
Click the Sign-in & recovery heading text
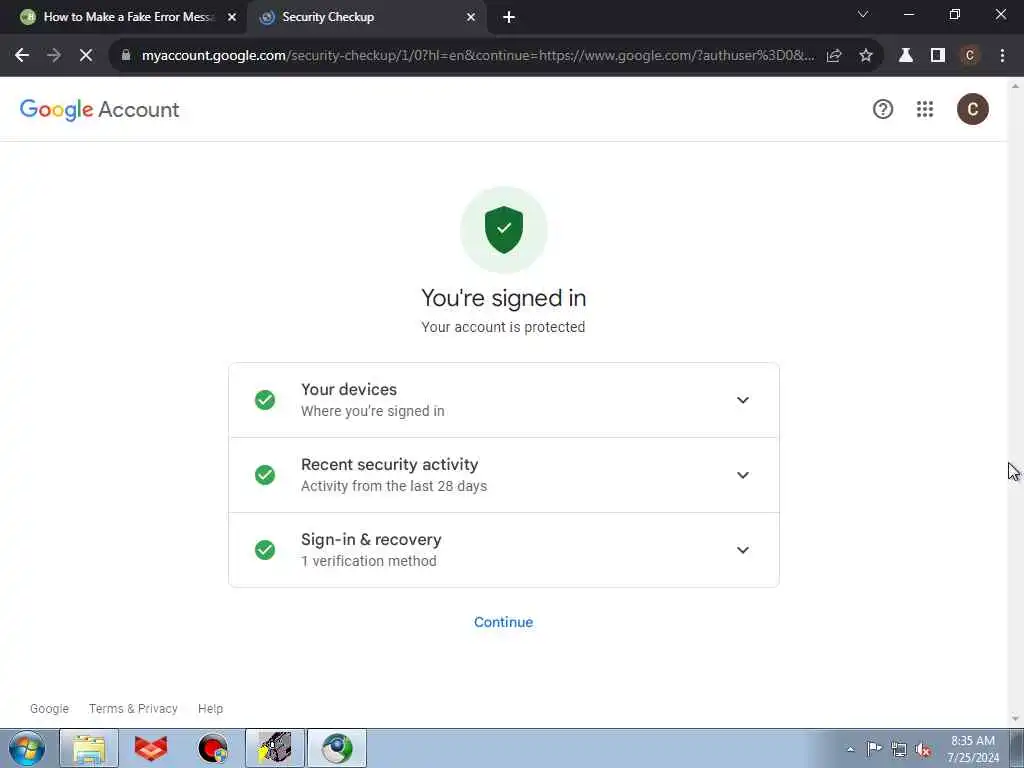click(x=371, y=539)
